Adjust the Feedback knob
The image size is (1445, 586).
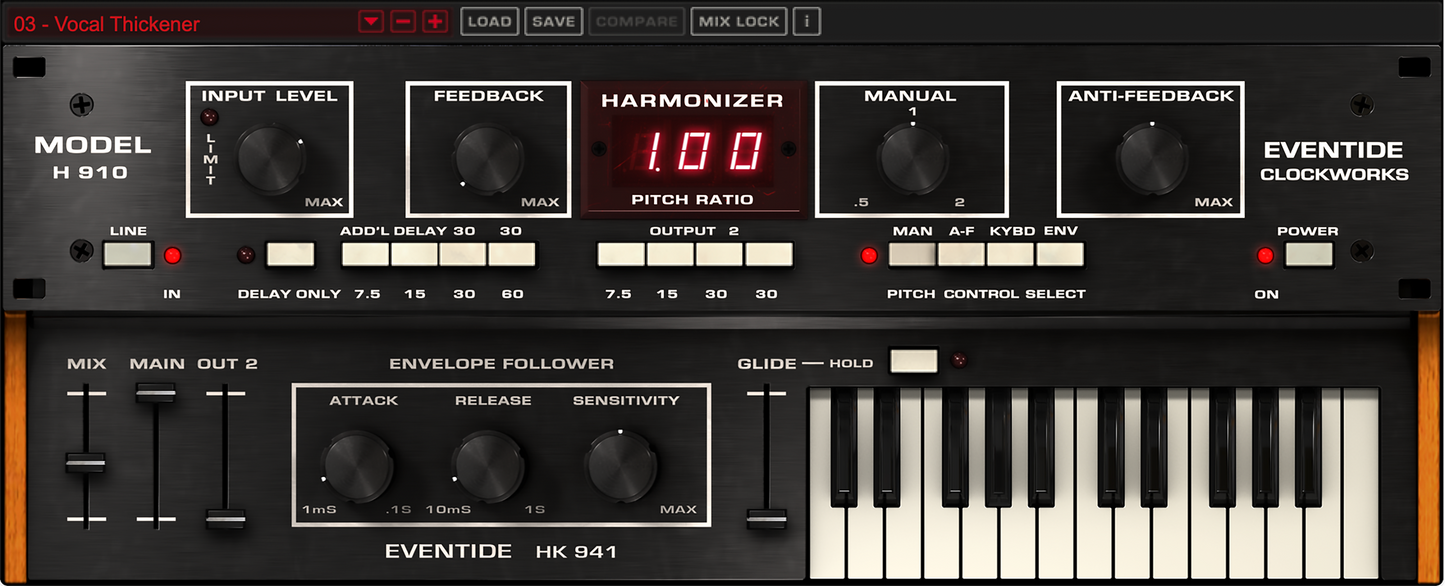pyautogui.click(x=487, y=157)
